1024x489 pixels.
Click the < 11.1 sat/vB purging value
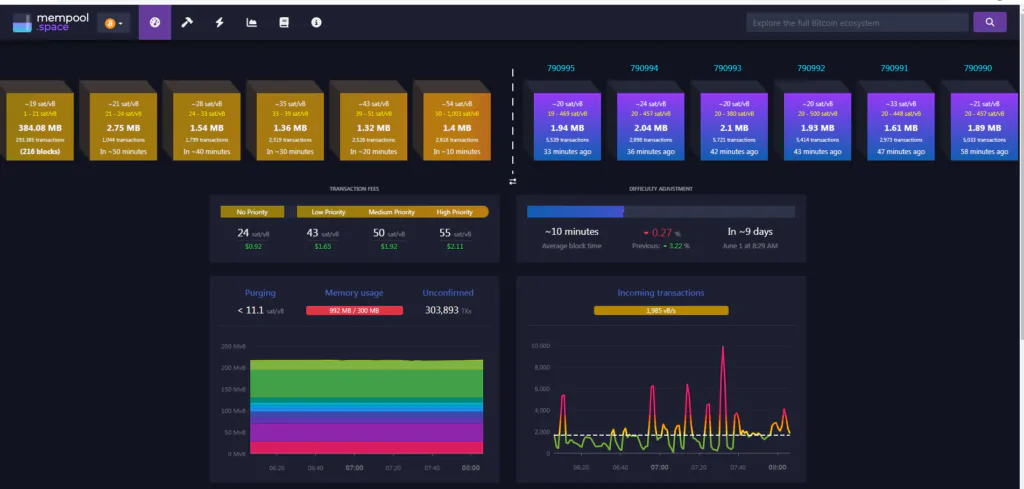pyautogui.click(x=261, y=311)
